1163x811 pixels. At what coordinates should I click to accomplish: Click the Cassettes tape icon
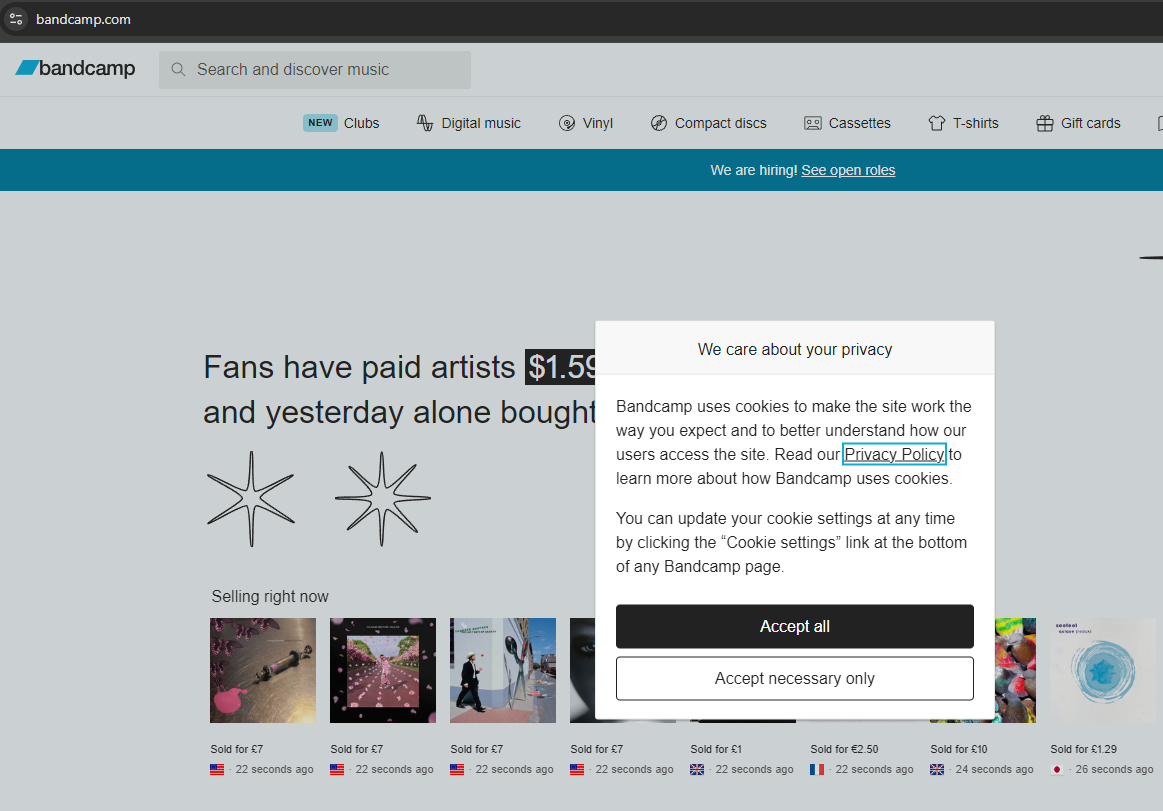point(813,123)
